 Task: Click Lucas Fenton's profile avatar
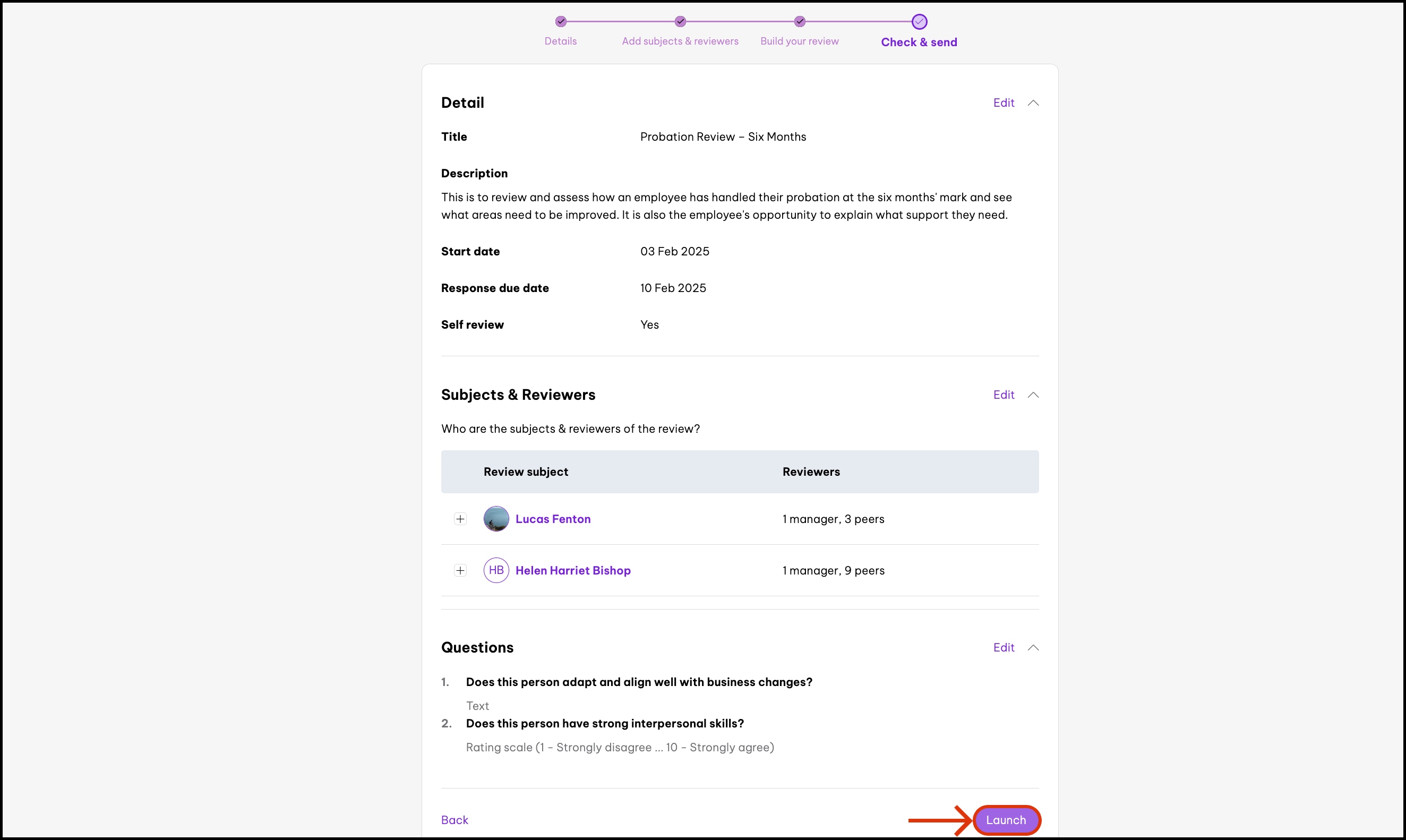click(496, 518)
